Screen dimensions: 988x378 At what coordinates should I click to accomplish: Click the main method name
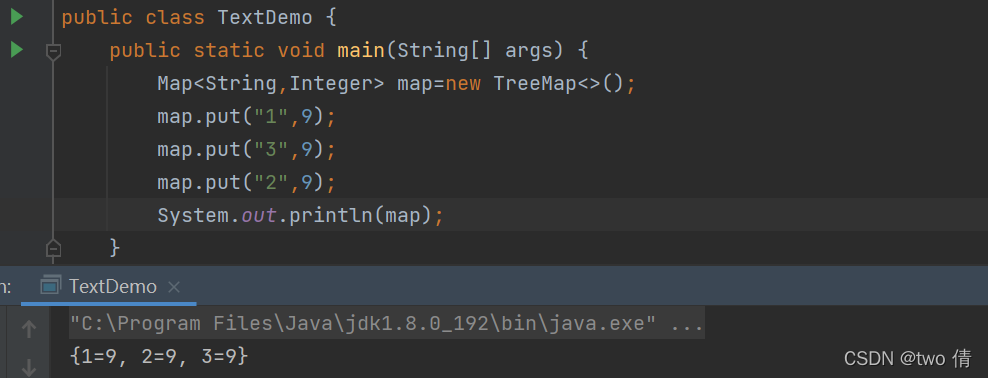click(360, 50)
